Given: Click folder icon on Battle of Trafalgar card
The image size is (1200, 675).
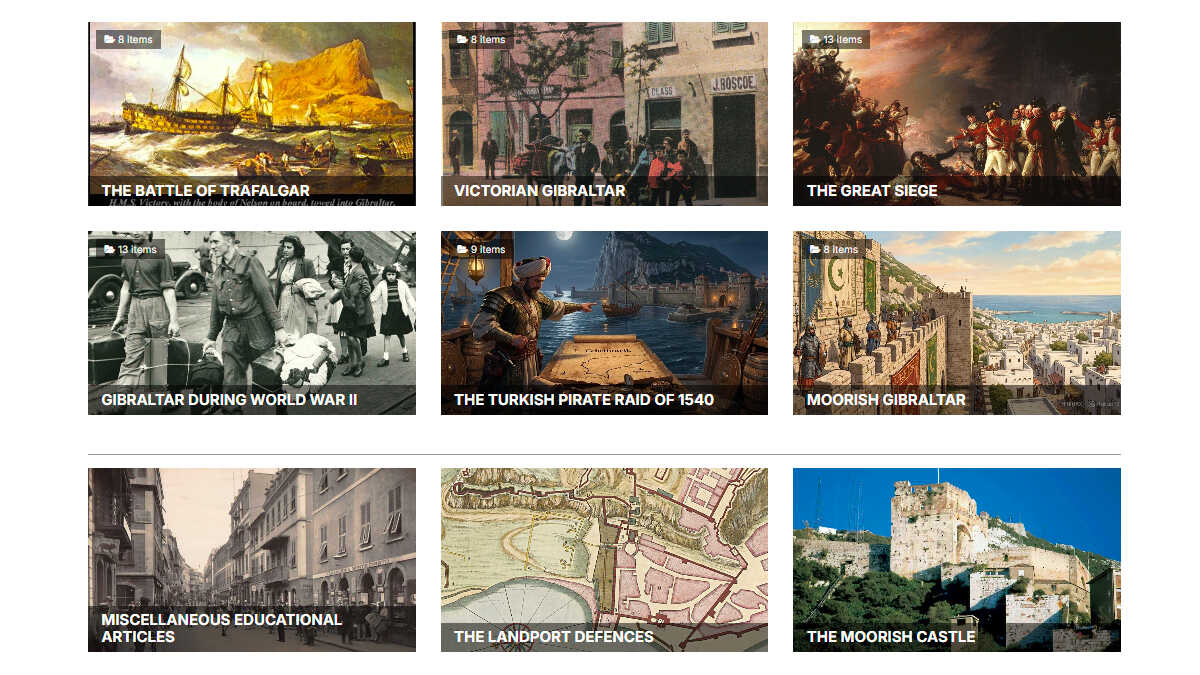Looking at the screenshot, I should pyautogui.click(x=109, y=40).
